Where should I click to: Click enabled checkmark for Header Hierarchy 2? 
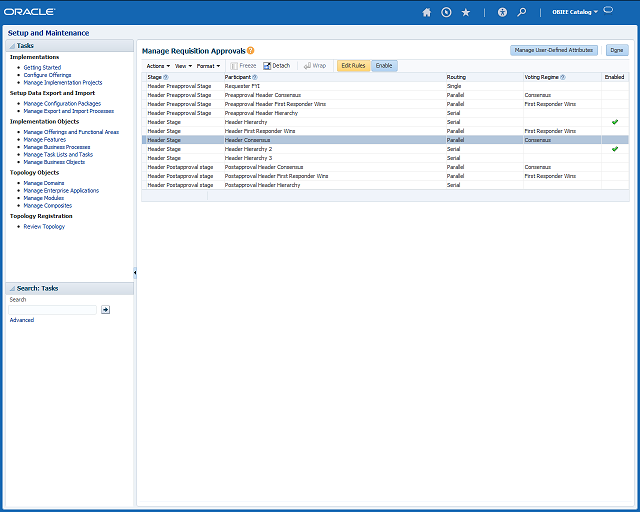pos(615,149)
